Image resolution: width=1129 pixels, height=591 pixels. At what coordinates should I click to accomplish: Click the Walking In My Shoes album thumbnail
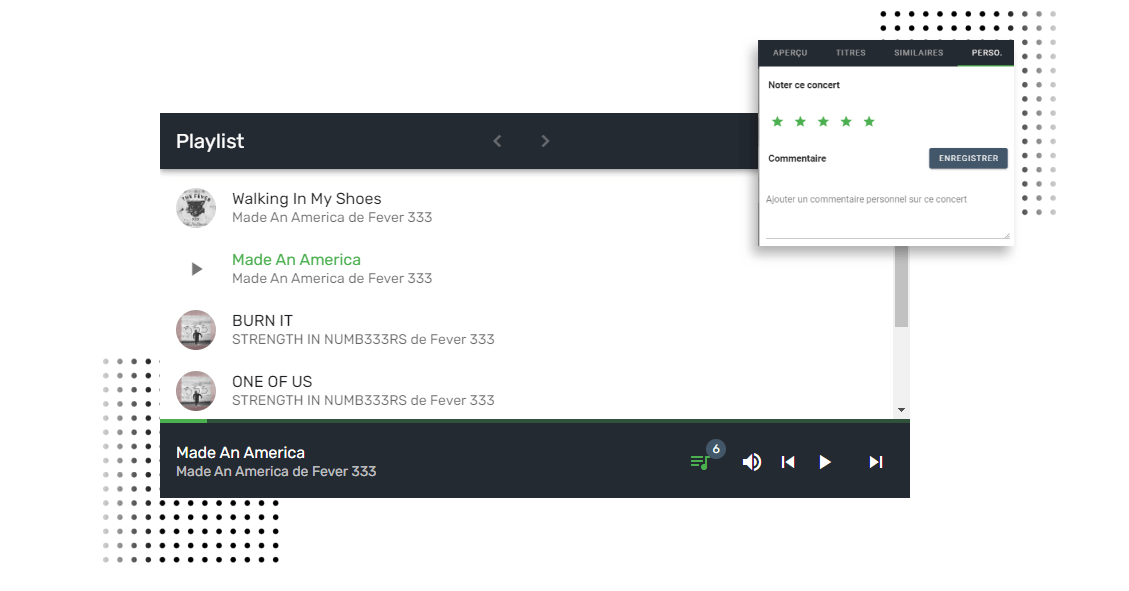[x=196, y=208]
